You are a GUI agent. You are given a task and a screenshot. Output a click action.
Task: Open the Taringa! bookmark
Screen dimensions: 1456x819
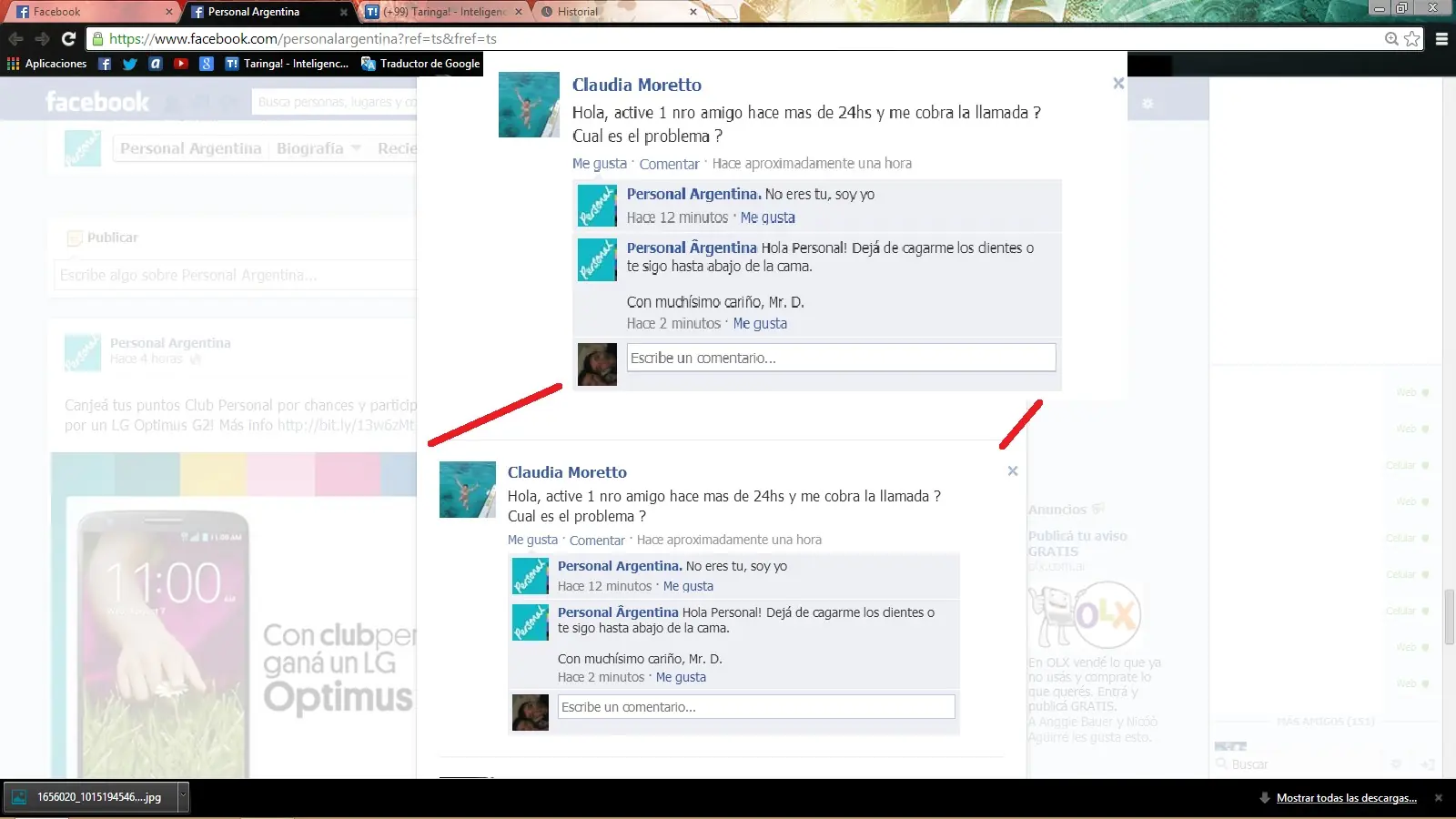(287, 64)
